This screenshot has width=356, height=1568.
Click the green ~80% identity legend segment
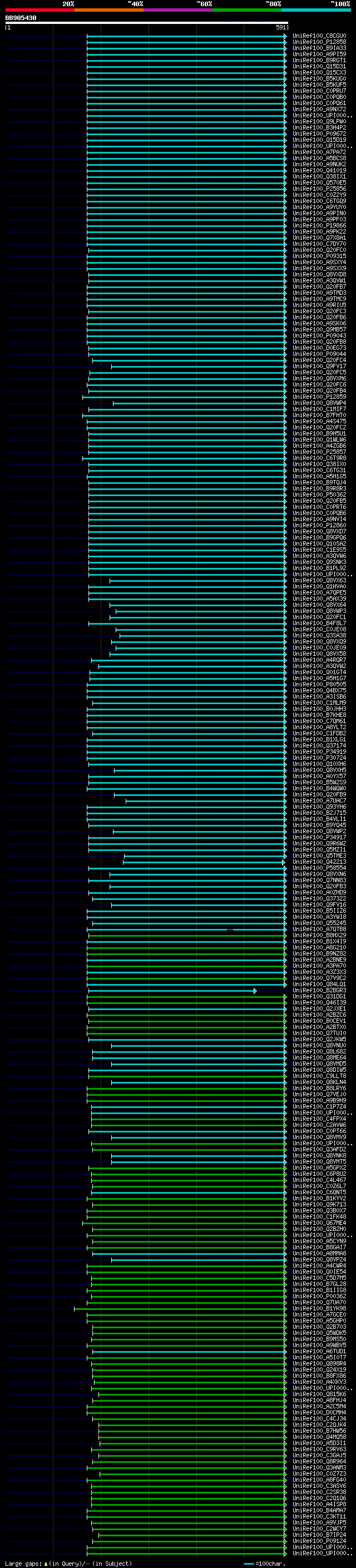(x=247, y=10)
